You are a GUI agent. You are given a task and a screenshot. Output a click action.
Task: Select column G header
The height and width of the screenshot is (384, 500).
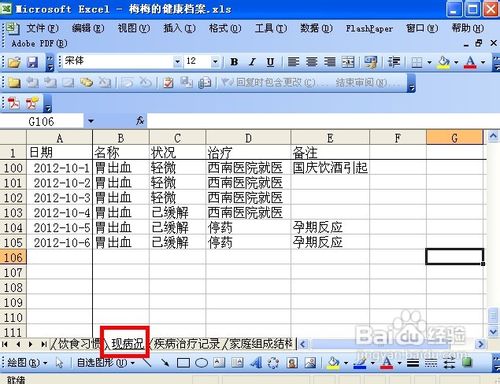tap(455, 138)
